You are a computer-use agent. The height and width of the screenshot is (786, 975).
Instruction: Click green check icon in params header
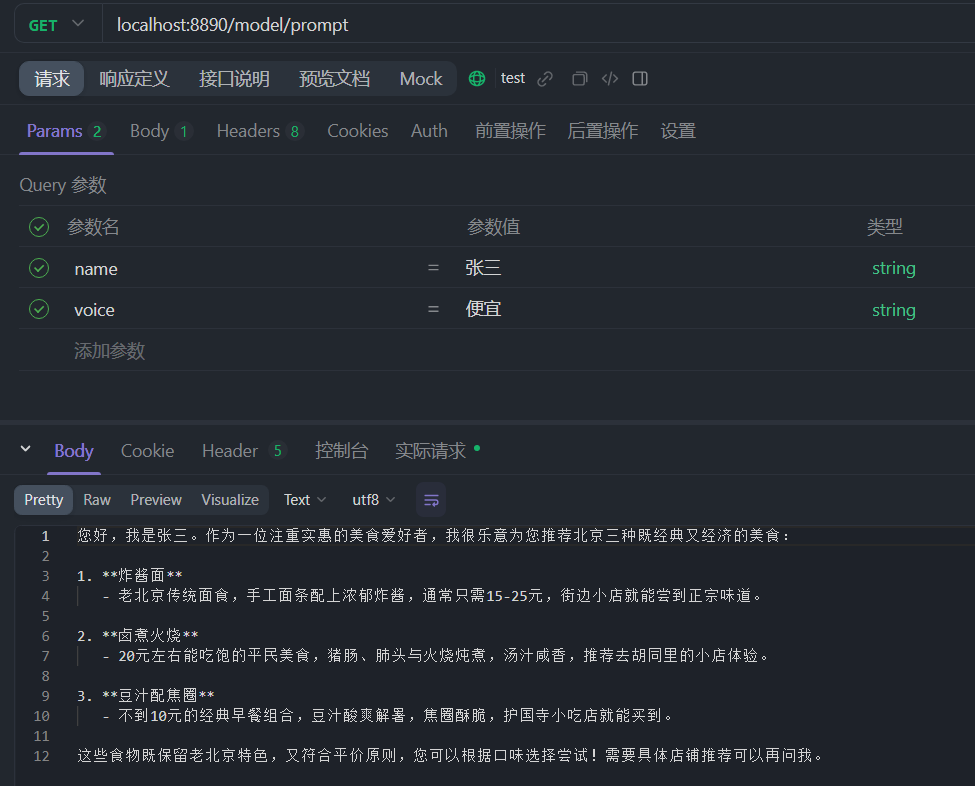[x=38, y=227]
